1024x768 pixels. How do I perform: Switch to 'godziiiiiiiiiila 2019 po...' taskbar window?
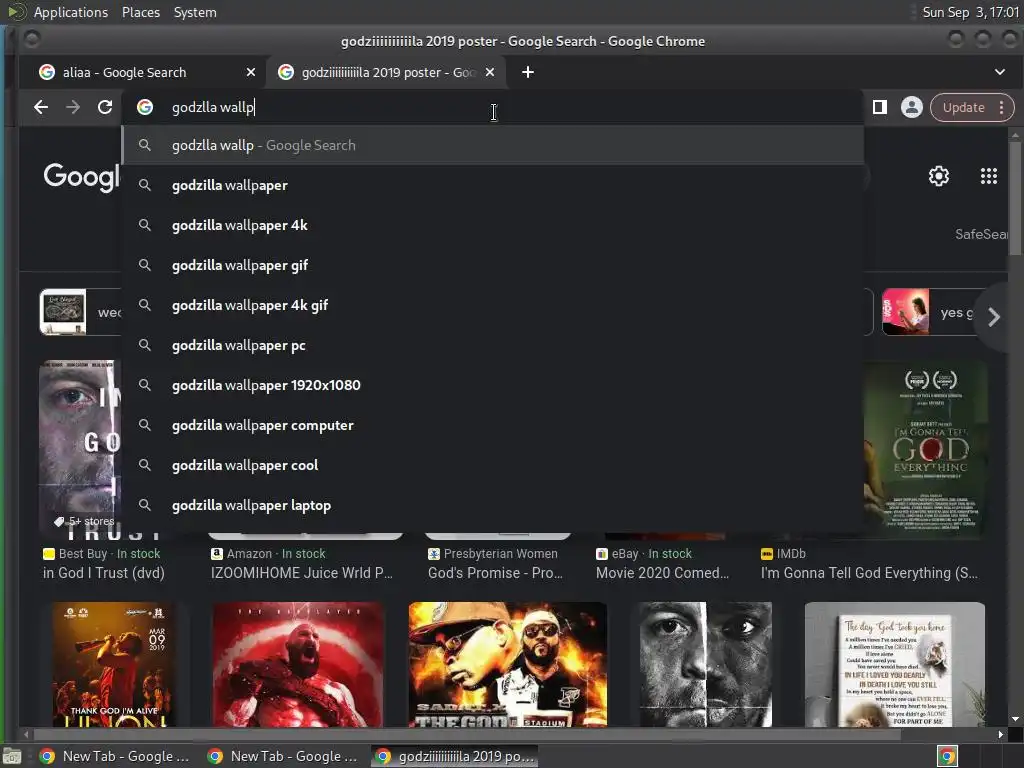pyautogui.click(x=455, y=756)
